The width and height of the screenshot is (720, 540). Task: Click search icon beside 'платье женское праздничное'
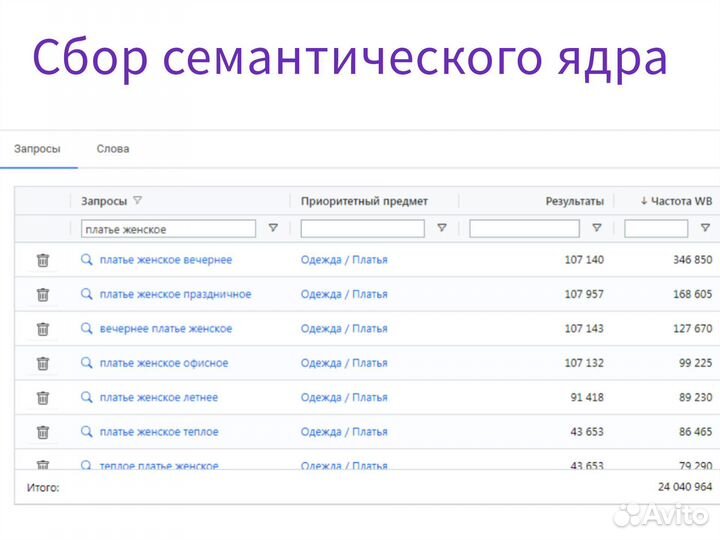(x=86, y=294)
